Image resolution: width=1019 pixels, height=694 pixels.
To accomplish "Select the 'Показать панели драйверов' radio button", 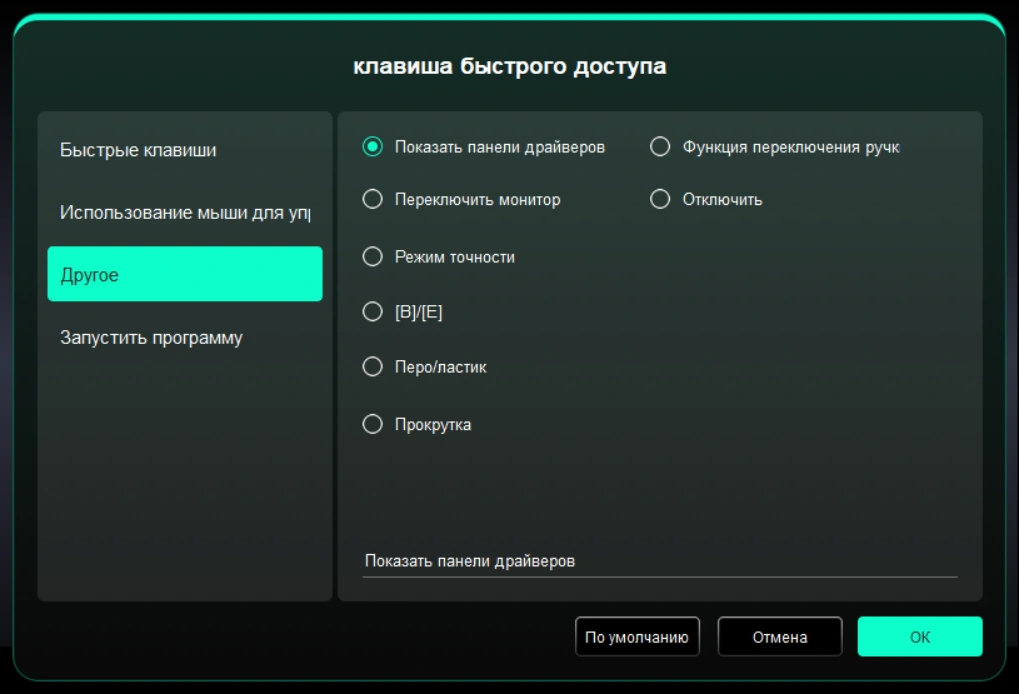I will [x=373, y=147].
